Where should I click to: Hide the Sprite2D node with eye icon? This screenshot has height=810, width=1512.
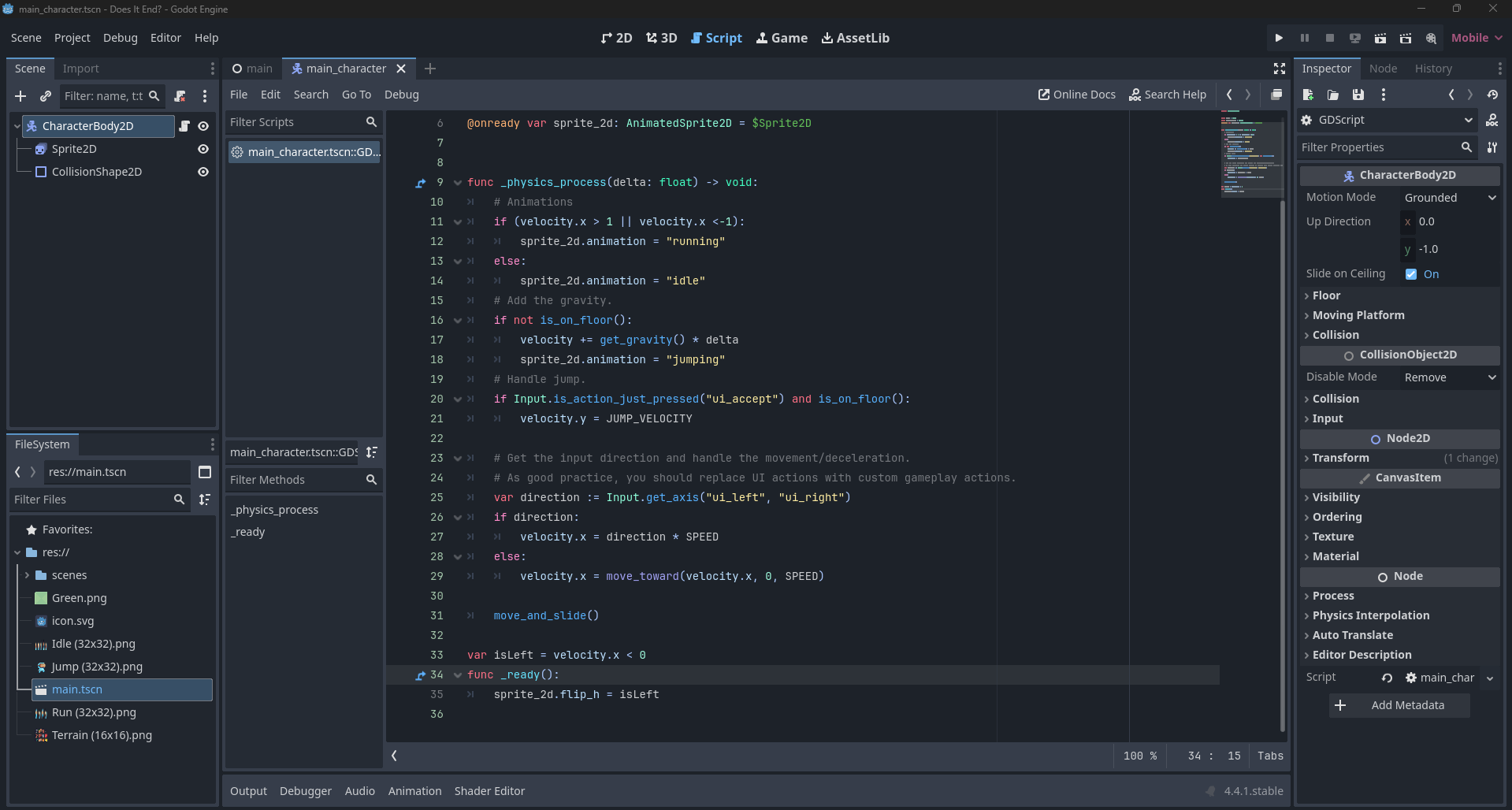pos(203,149)
